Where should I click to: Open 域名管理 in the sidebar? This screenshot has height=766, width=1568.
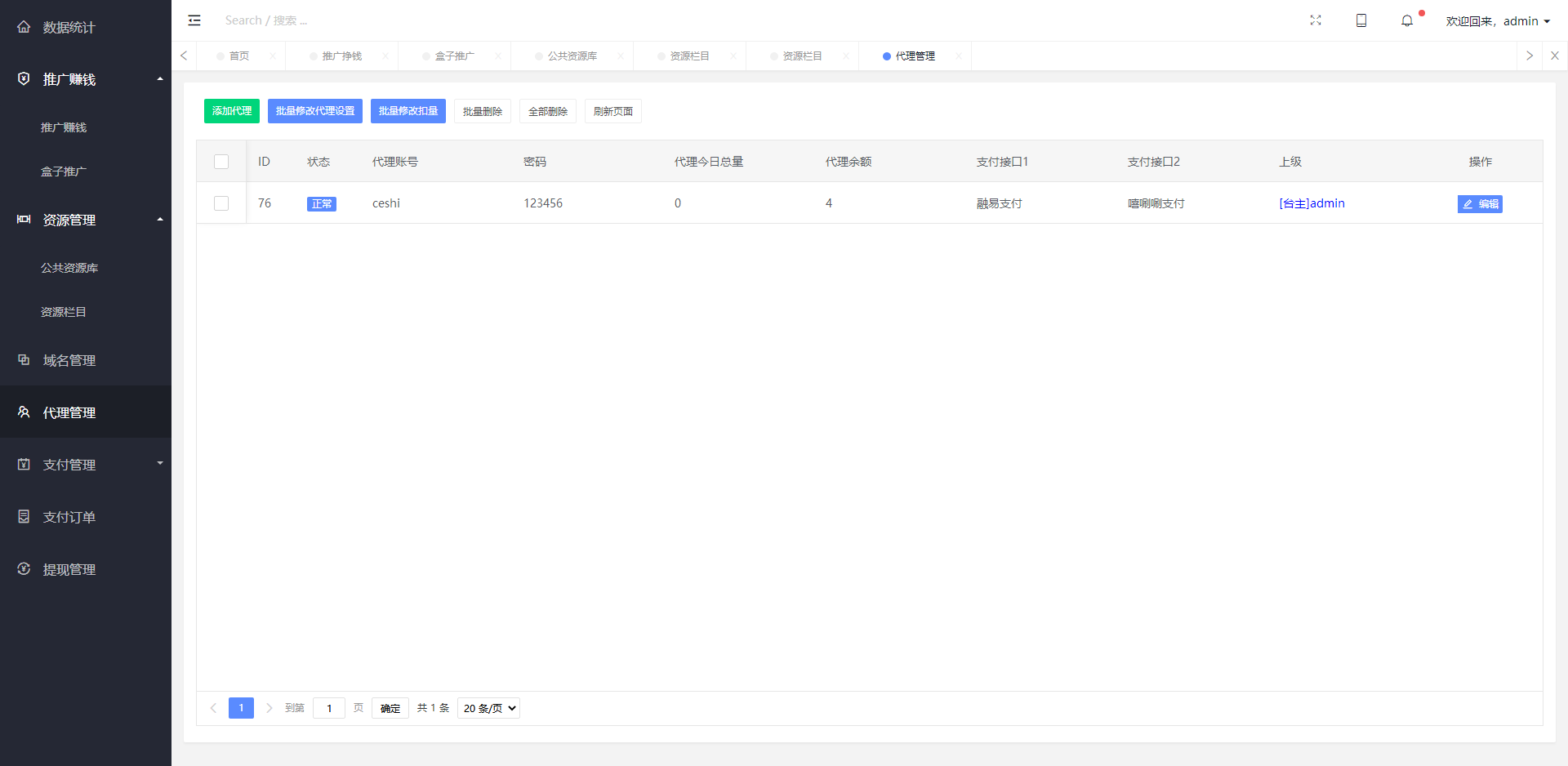tap(69, 360)
